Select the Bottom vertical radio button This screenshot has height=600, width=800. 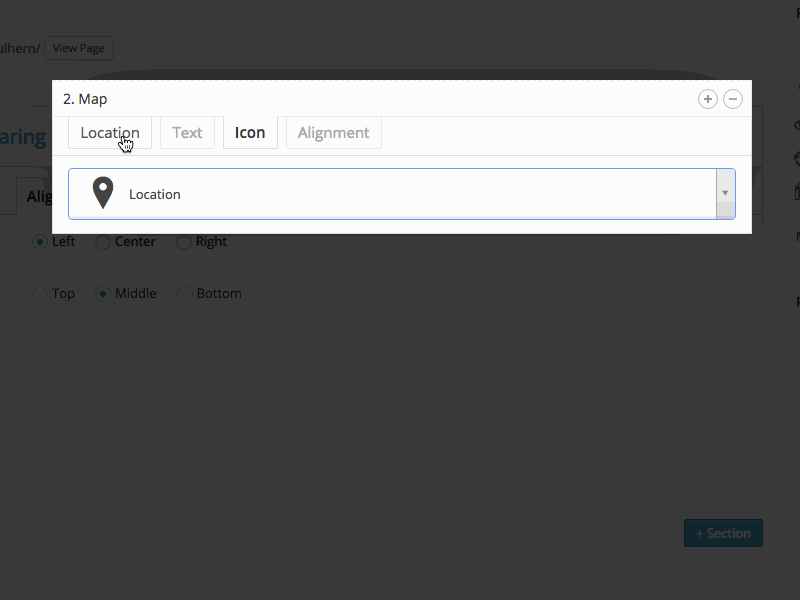[184, 294]
